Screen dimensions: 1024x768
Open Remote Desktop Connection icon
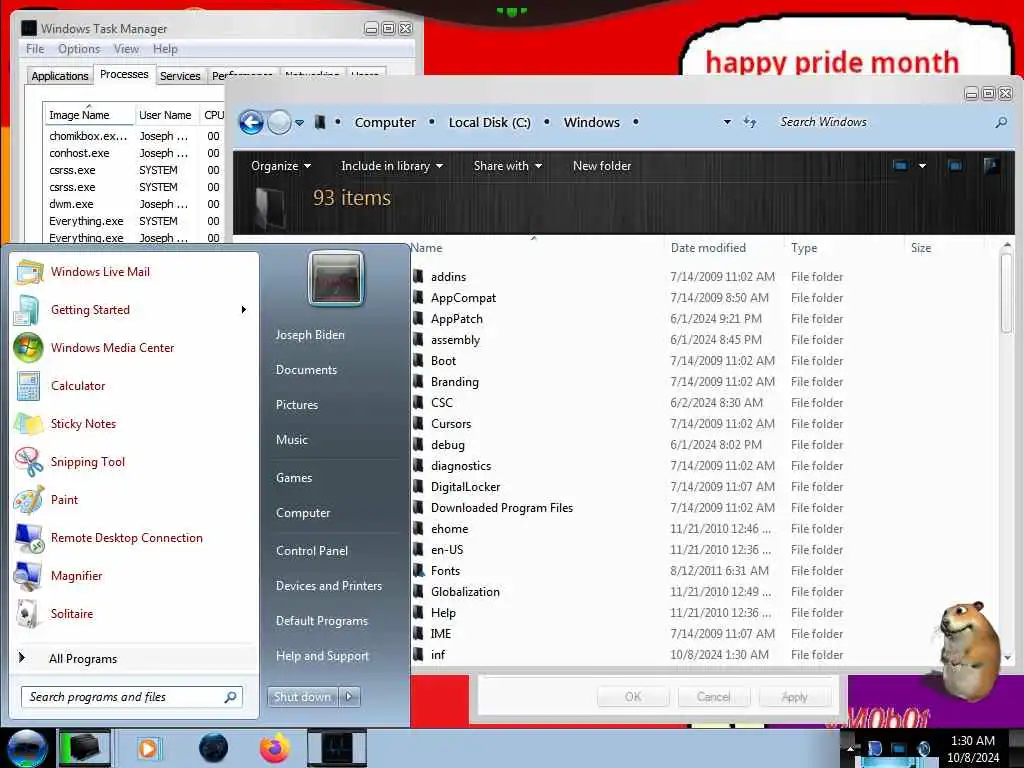coord(28,537)
